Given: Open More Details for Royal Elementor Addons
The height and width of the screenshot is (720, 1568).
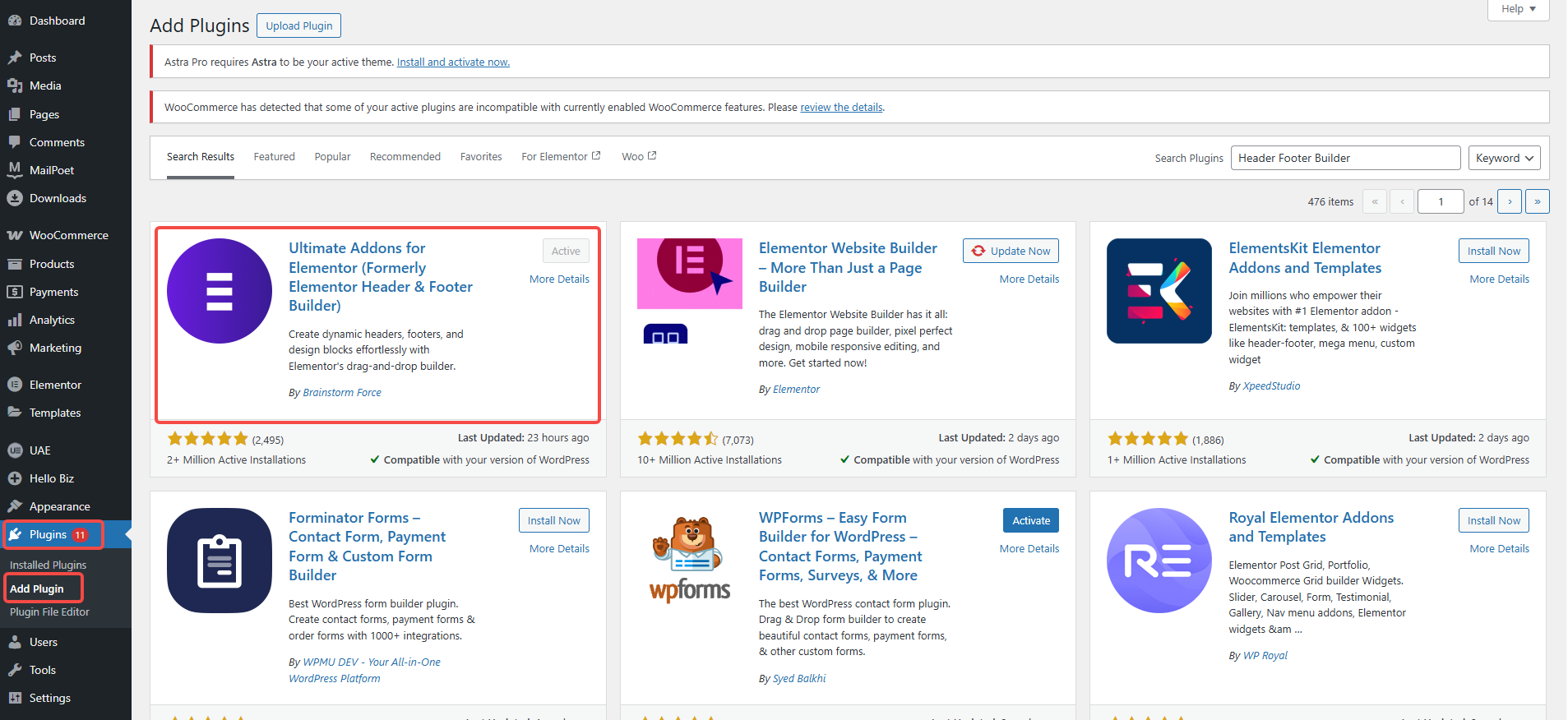Looking at the screenshot, I should point(1499,548).
